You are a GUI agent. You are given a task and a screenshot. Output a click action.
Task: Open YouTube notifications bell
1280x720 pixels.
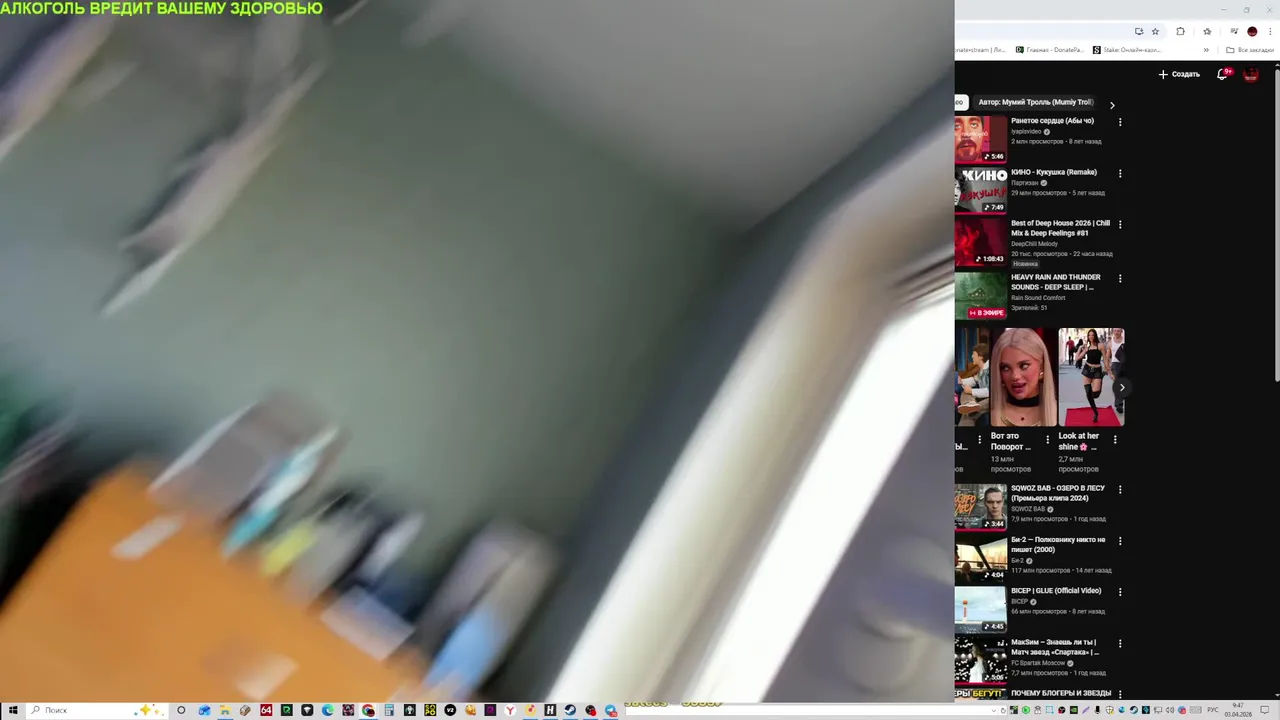pos(1222,74)
